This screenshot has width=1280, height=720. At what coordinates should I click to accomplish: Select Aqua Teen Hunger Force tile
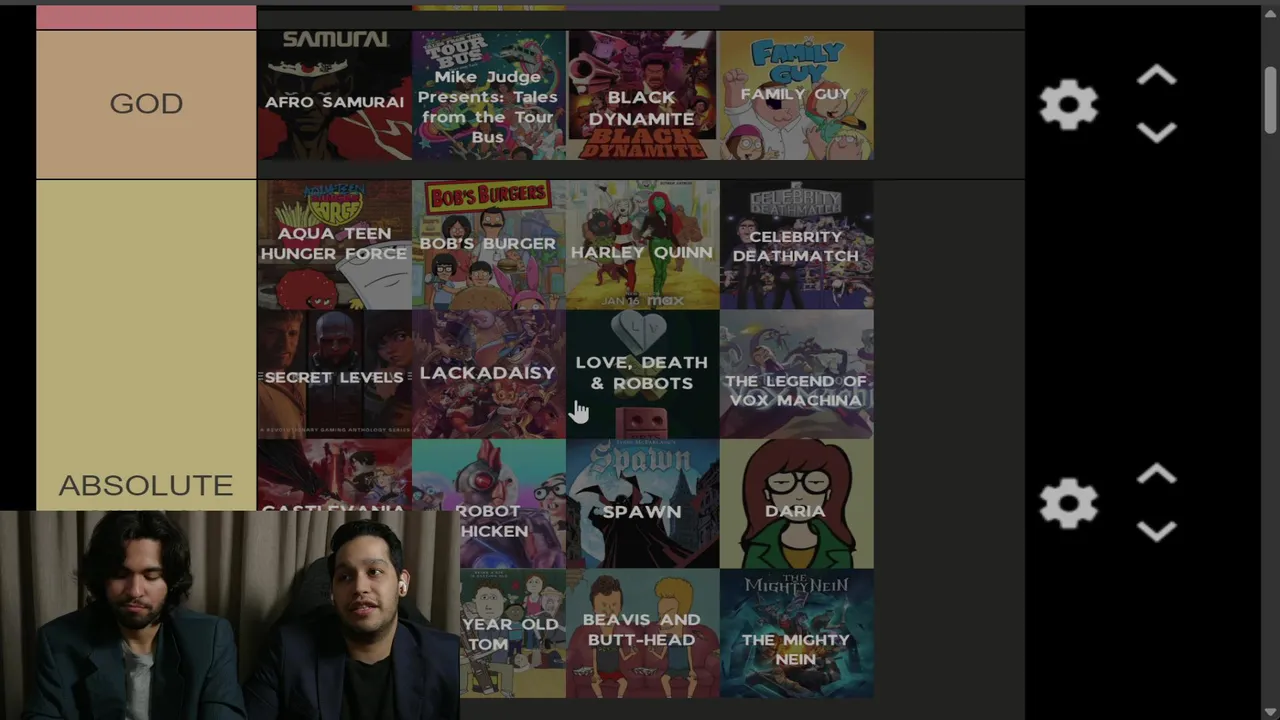tap(334, 245)
